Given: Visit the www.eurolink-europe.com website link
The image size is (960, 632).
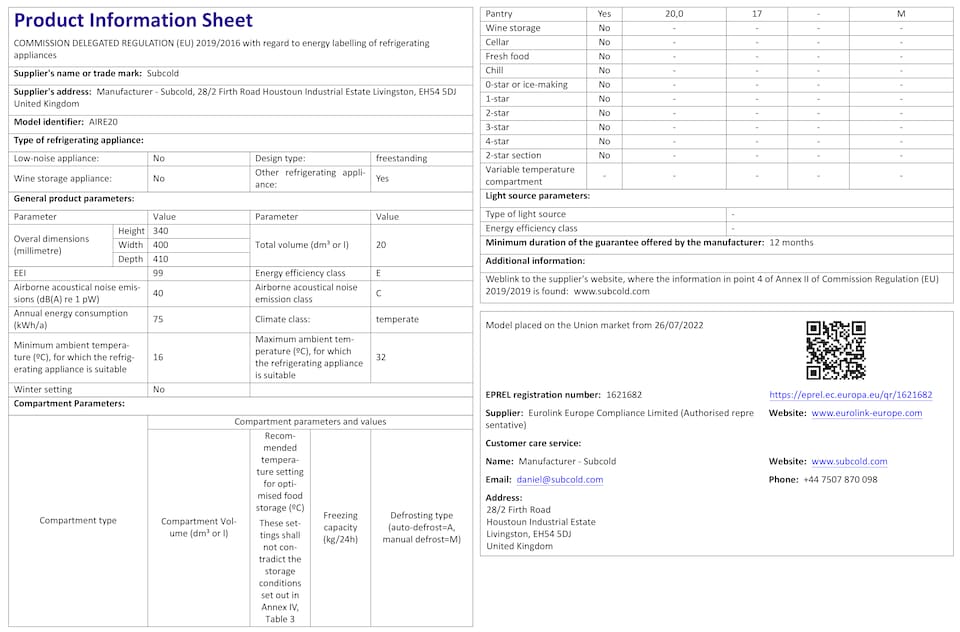Looking at the screenshot, I should [866, 413].
